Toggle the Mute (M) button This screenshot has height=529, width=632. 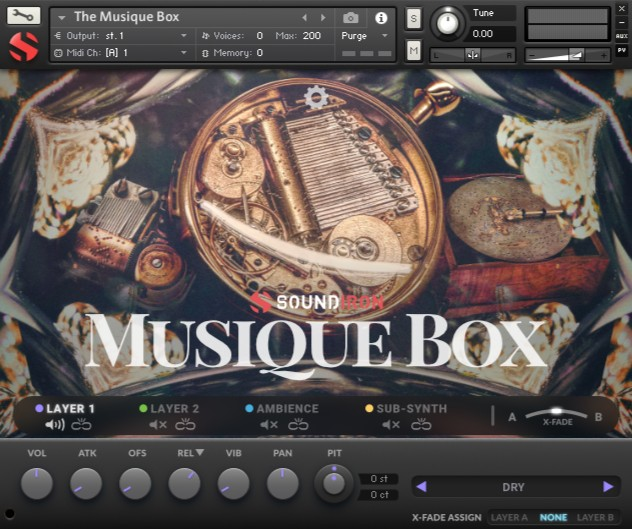coord(414,50)
